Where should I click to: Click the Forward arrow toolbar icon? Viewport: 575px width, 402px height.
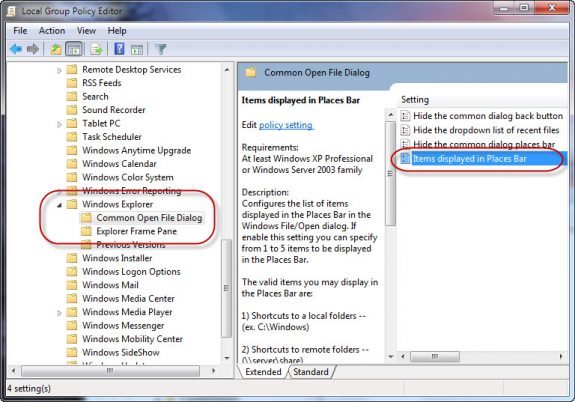point(33,49)
